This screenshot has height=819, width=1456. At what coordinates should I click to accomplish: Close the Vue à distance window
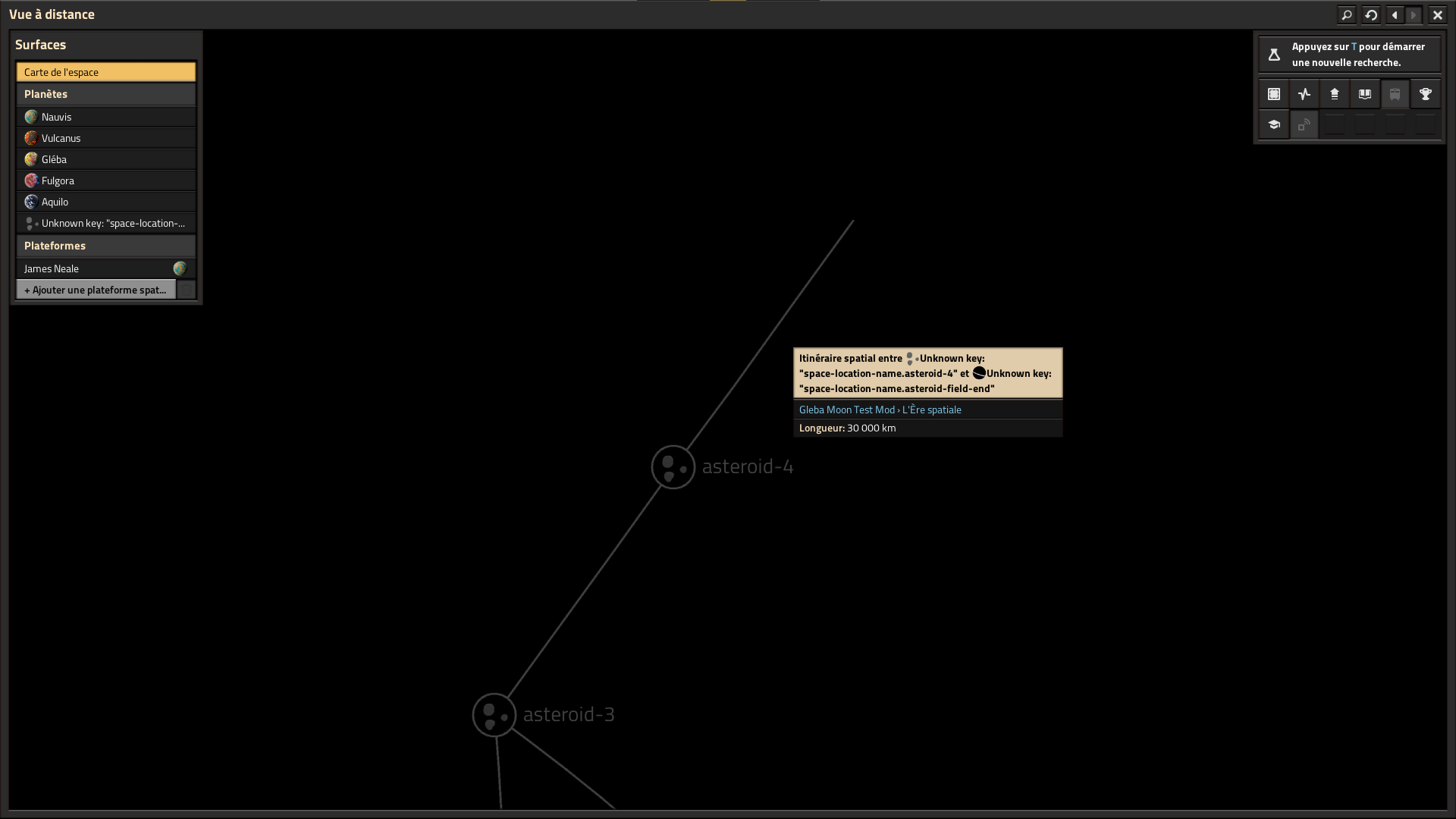tap(1437, 15)
